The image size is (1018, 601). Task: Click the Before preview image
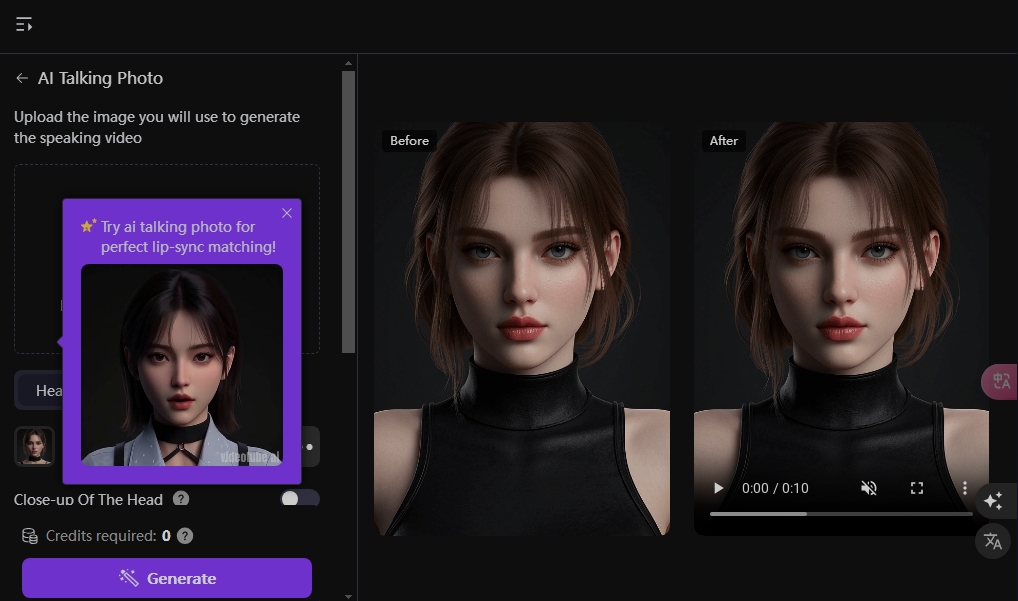tap(522, 330)
